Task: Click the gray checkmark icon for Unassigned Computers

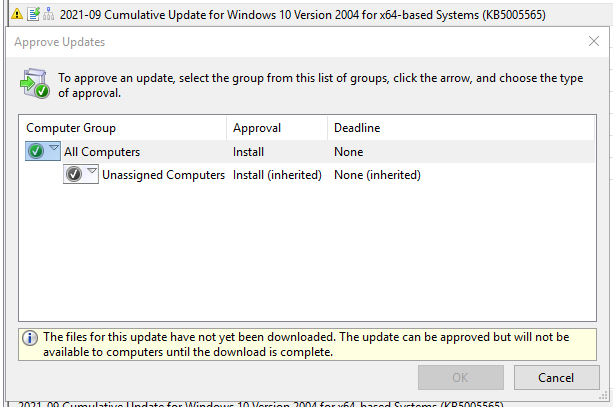Action: click(x=73, y=174)
